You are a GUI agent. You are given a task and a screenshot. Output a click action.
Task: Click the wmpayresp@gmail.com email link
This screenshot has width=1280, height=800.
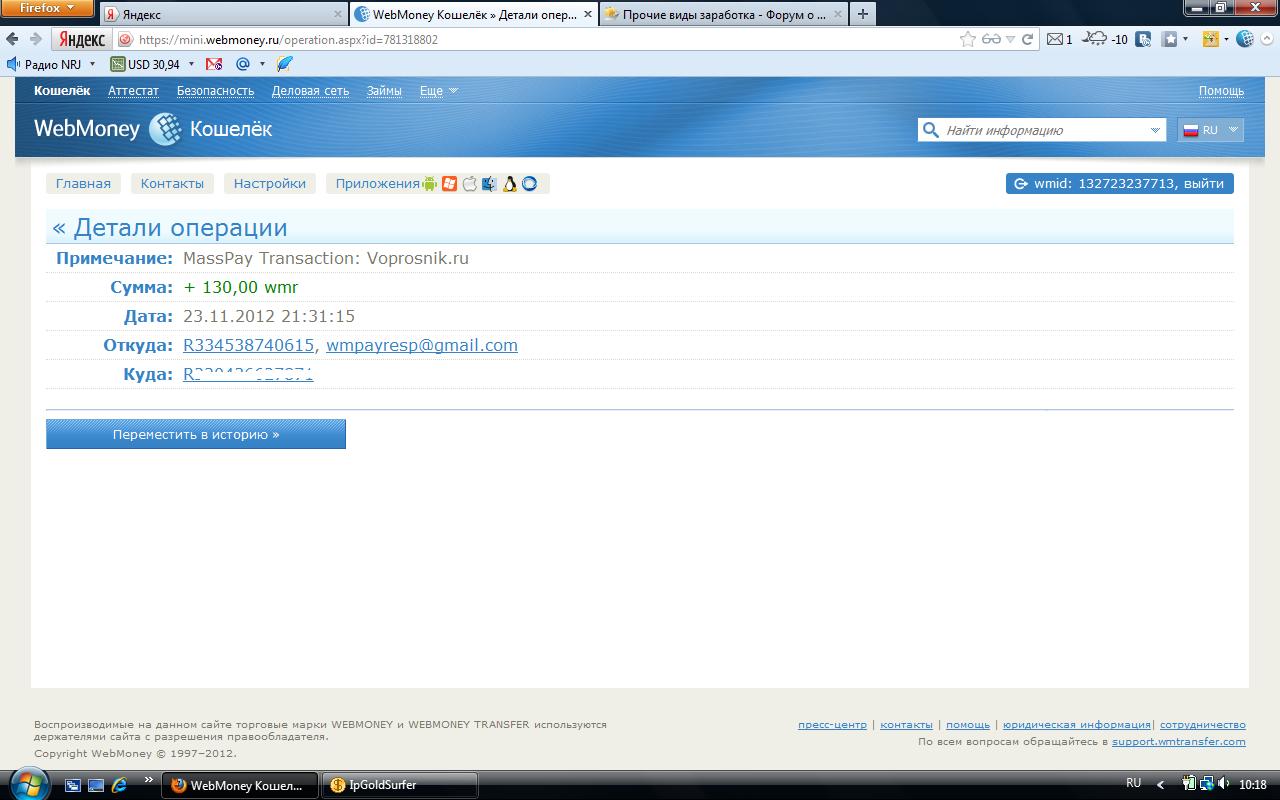point(422,345)
